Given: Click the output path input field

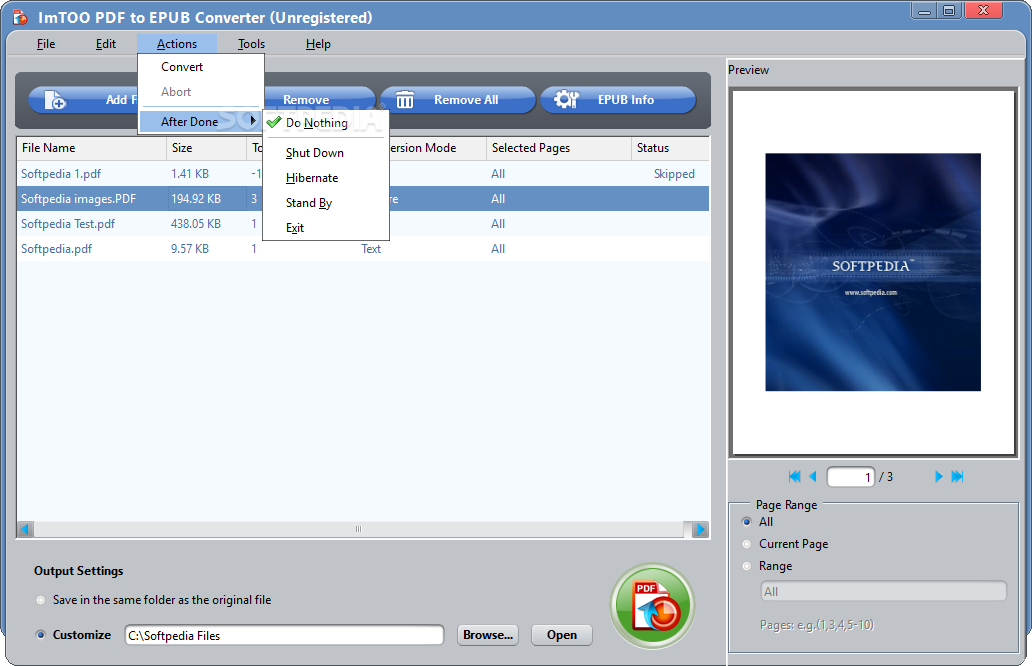Looking at the screenshot, I should point(284,635).
